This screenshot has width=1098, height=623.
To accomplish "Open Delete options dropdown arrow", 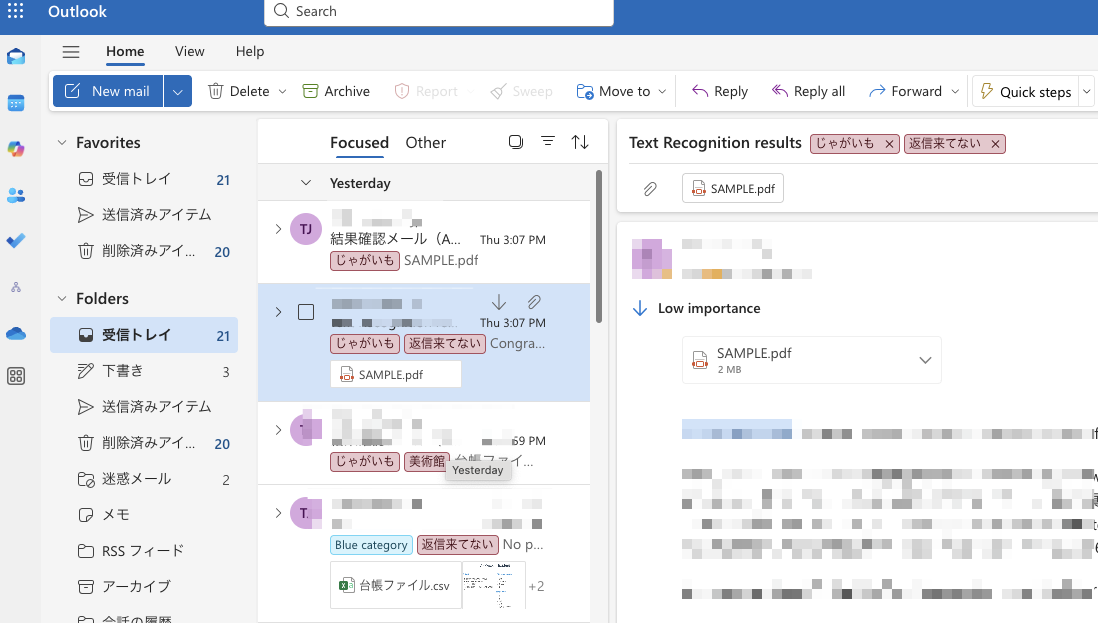I will (282, 92).
